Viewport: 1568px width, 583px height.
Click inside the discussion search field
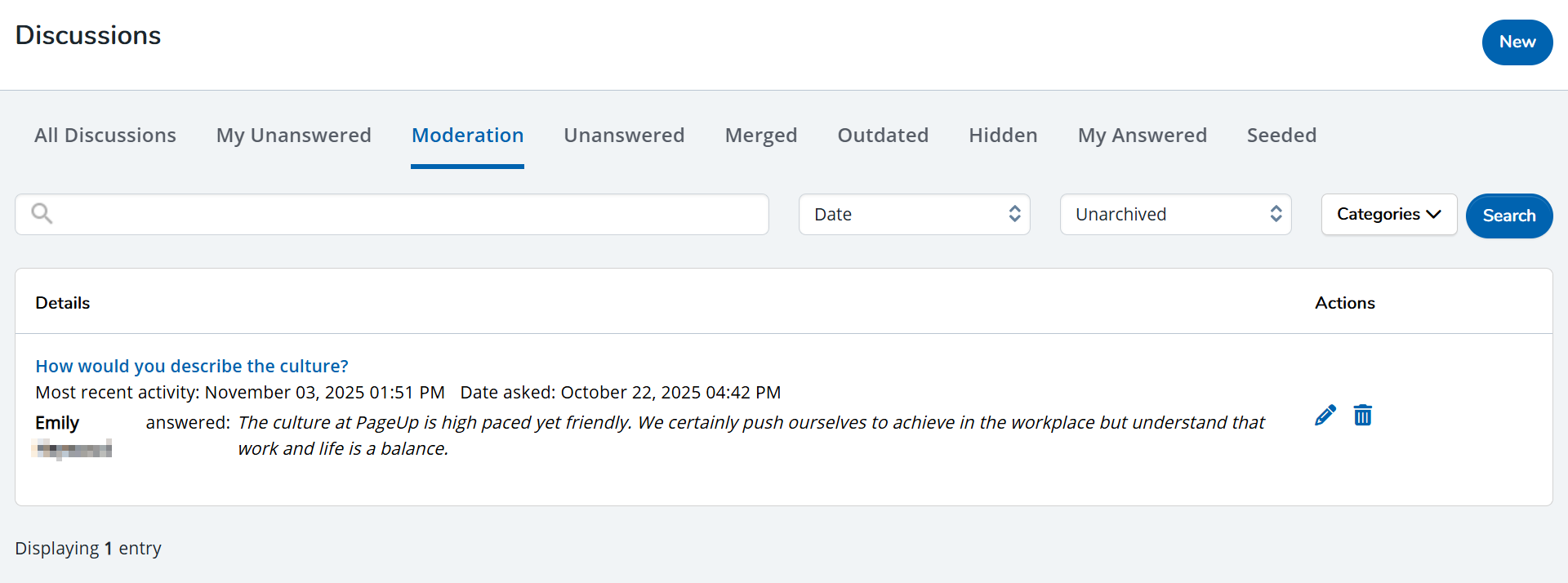tap(408, 214)
